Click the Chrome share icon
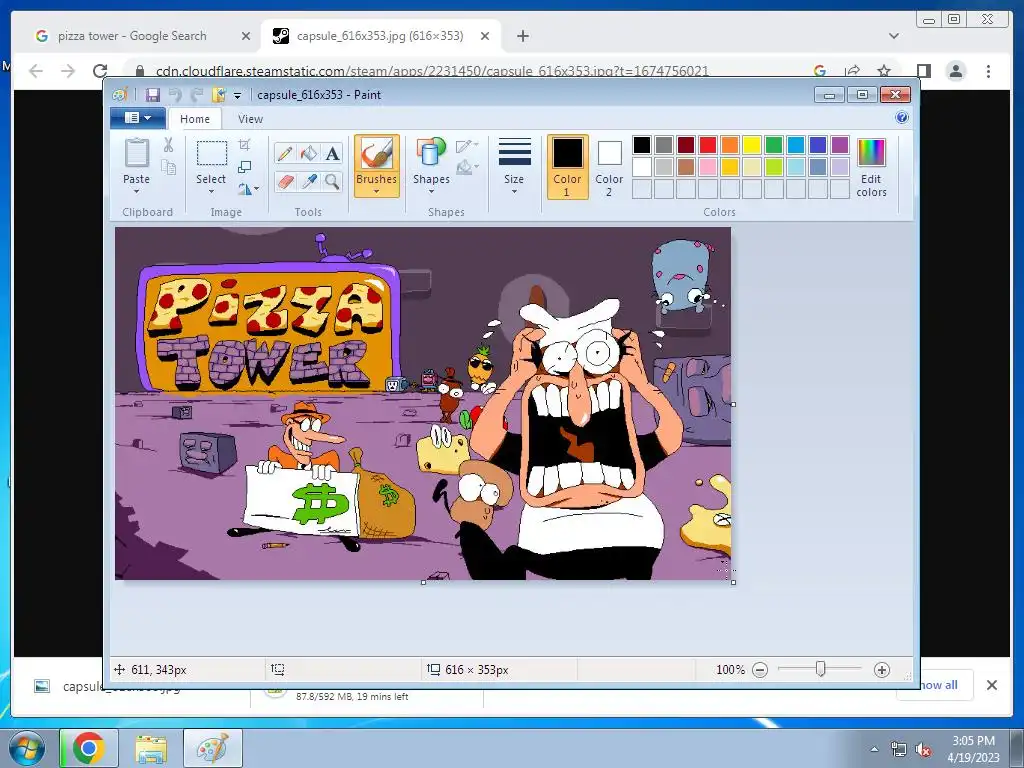Image resolution: width=1024 pixels, height=768 pixels. point(852,71)
